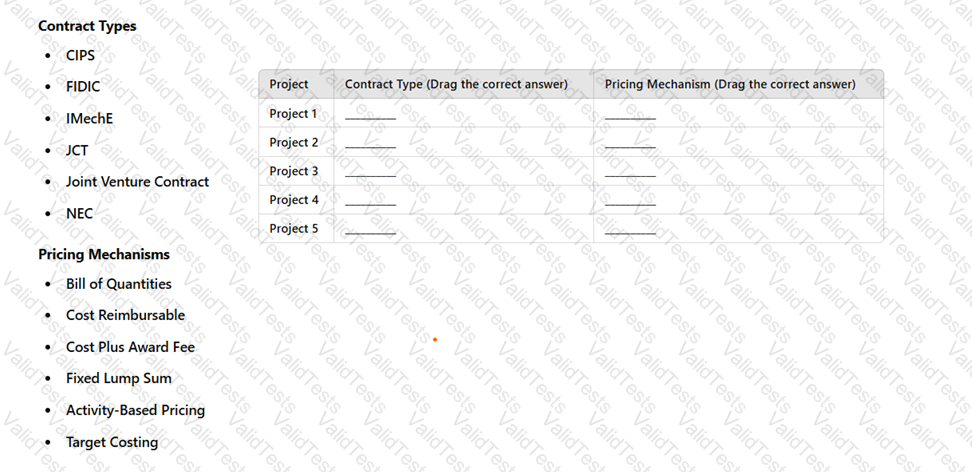The height and width of the screenshot is (472, 972).
Task: Click the Activity-Based Pricing option
Action: tap(135, 410)
